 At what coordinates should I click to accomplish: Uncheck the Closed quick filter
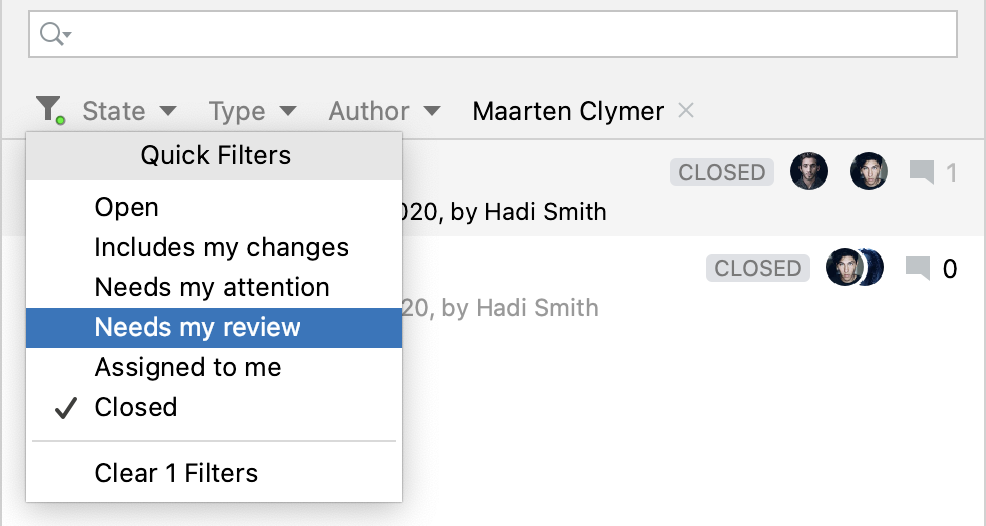point(135,408)
